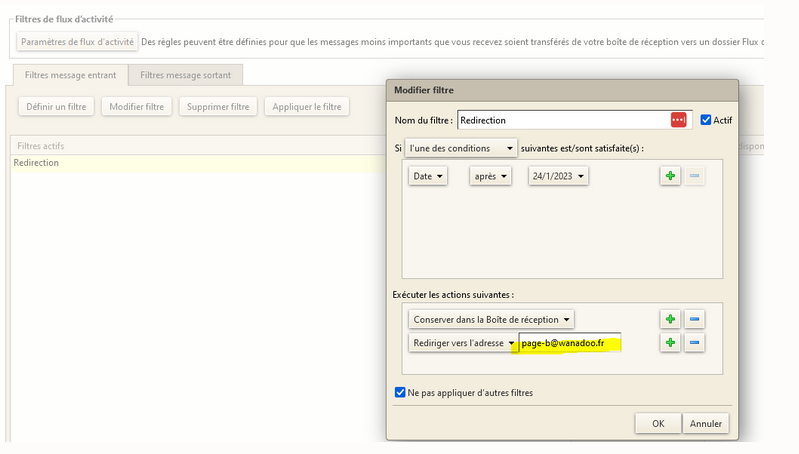Click the Définir un filtre button
This screenshot has height=454, width=799.
coord(56,106)
